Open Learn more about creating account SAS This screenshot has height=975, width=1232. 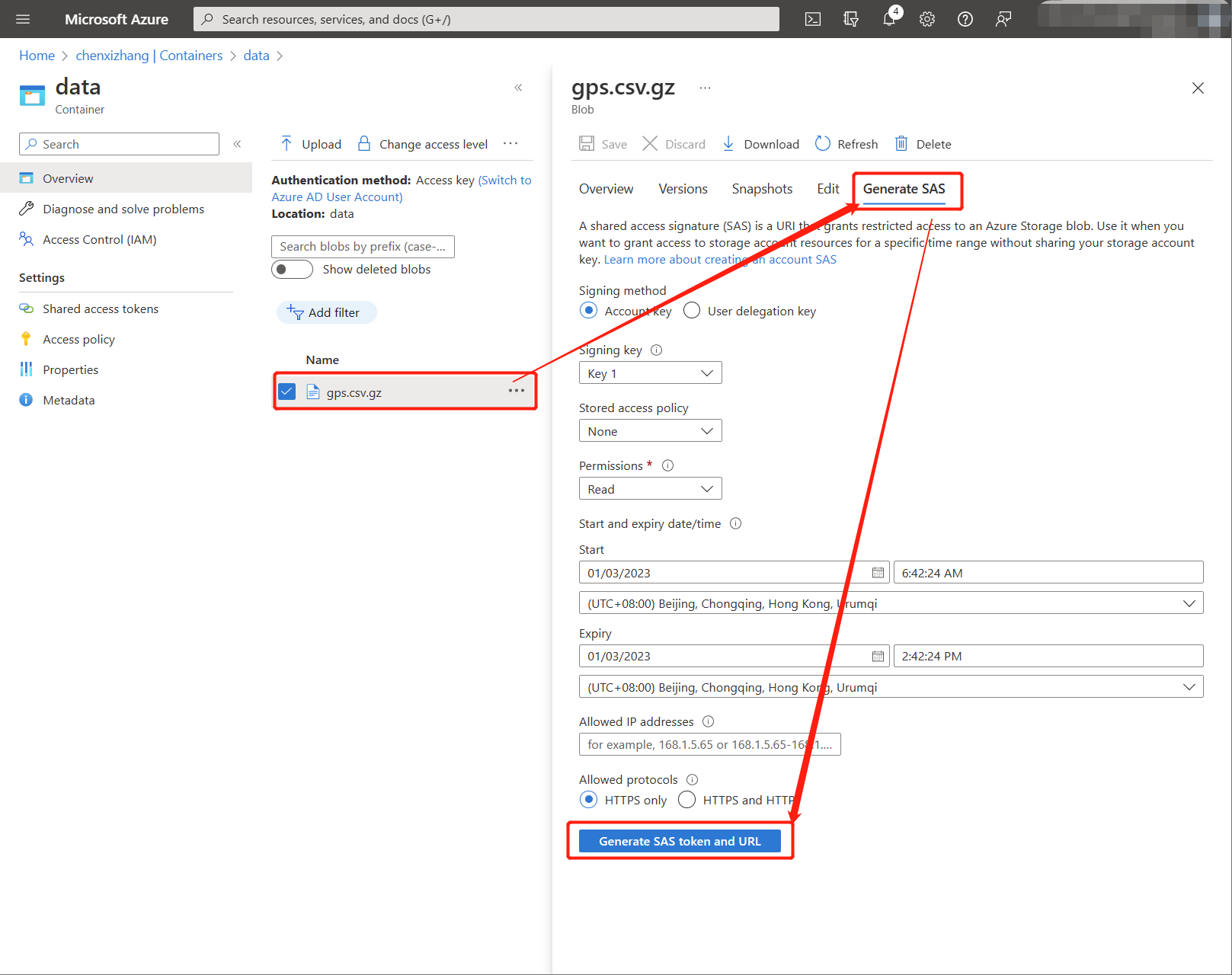pyautogui.click(x=720, y=260)
